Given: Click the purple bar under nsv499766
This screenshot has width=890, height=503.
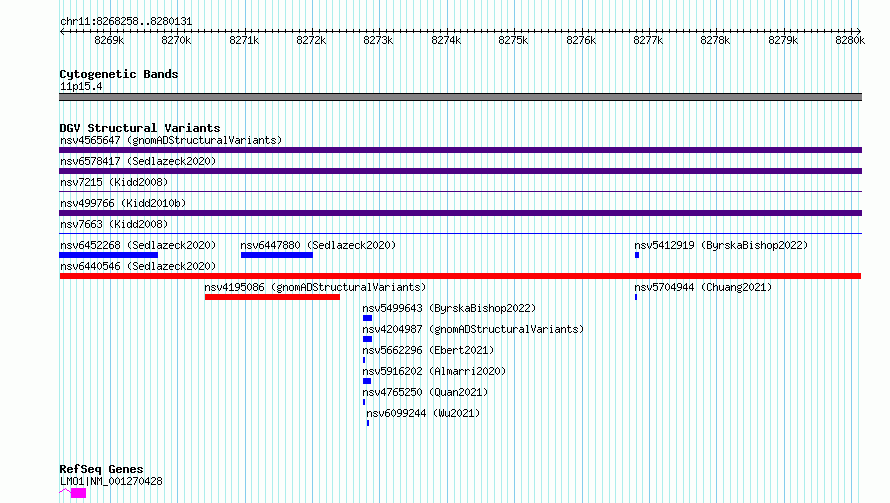Looking at the screenshot, I should click(460, 213).
